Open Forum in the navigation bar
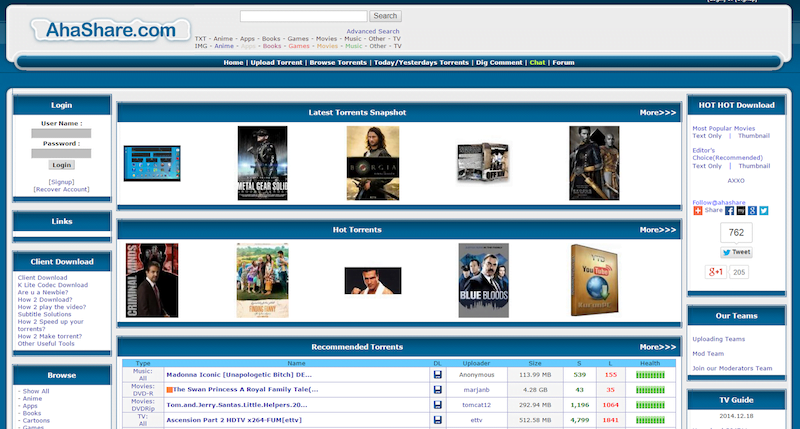800x429 pixels. pyautogui.click(x=563, y=62)
